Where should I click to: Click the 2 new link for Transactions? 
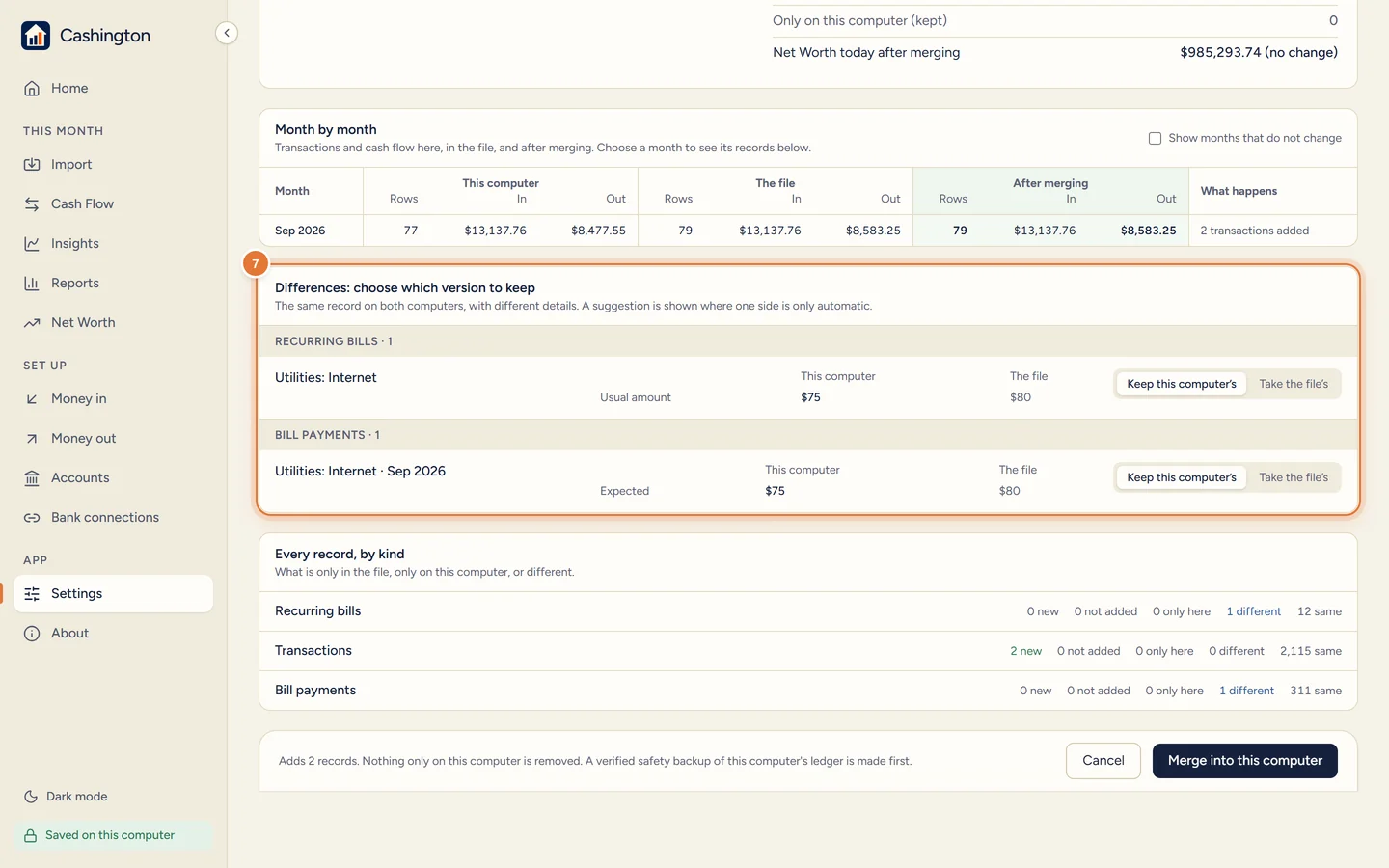1026,651
